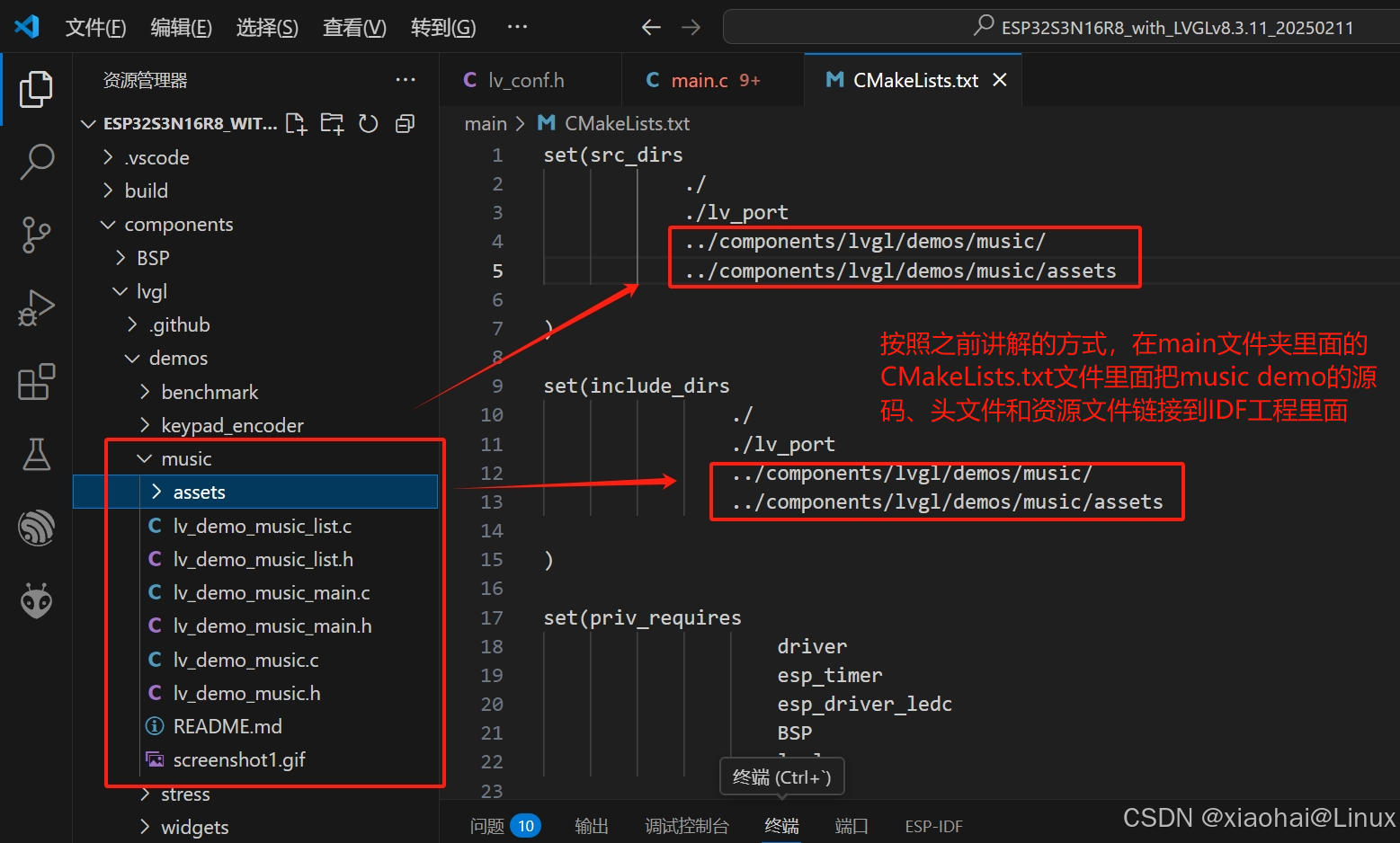Open the 调试控制台 panel tab
The width and height of the screenshot is (1400, 843).
[x=687, y=826]
